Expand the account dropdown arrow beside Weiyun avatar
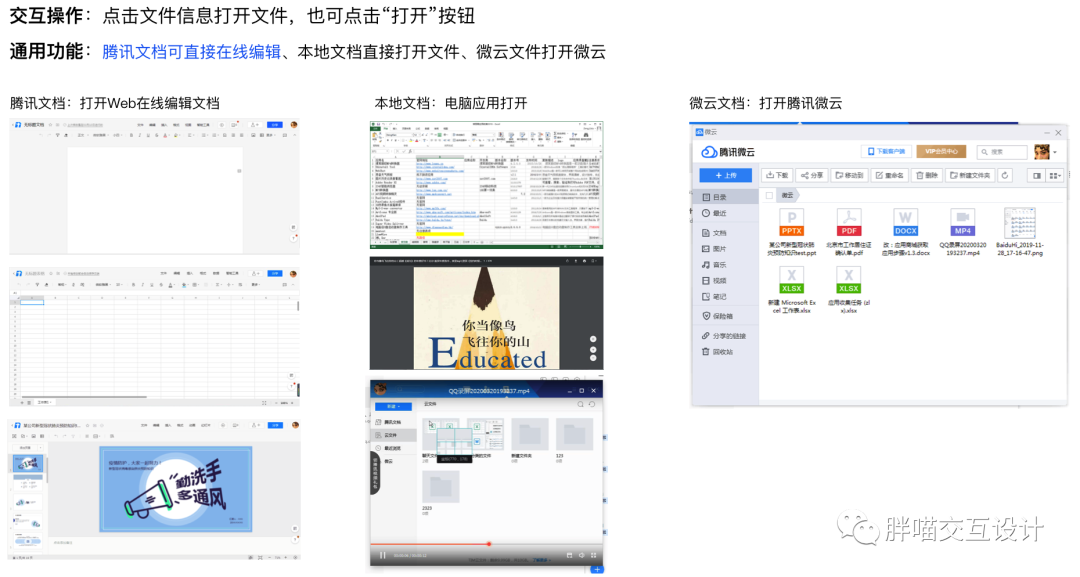Screen dimensions: 1080x577 1055,152
